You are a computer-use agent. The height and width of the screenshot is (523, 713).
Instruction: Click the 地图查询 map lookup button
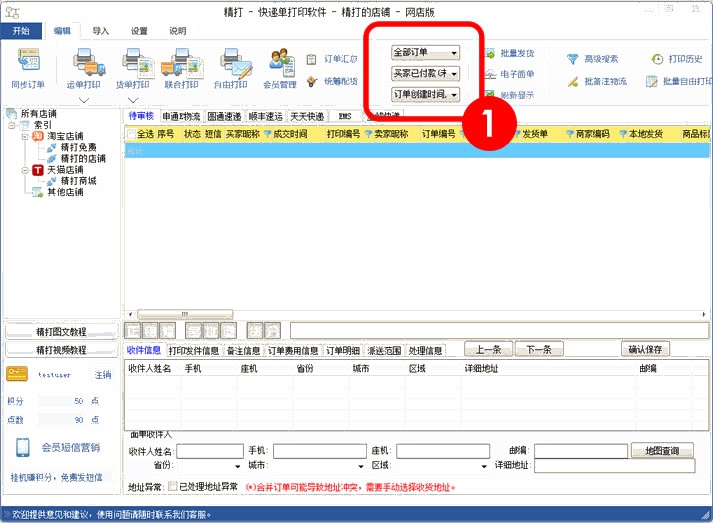(x=662, y=451)
